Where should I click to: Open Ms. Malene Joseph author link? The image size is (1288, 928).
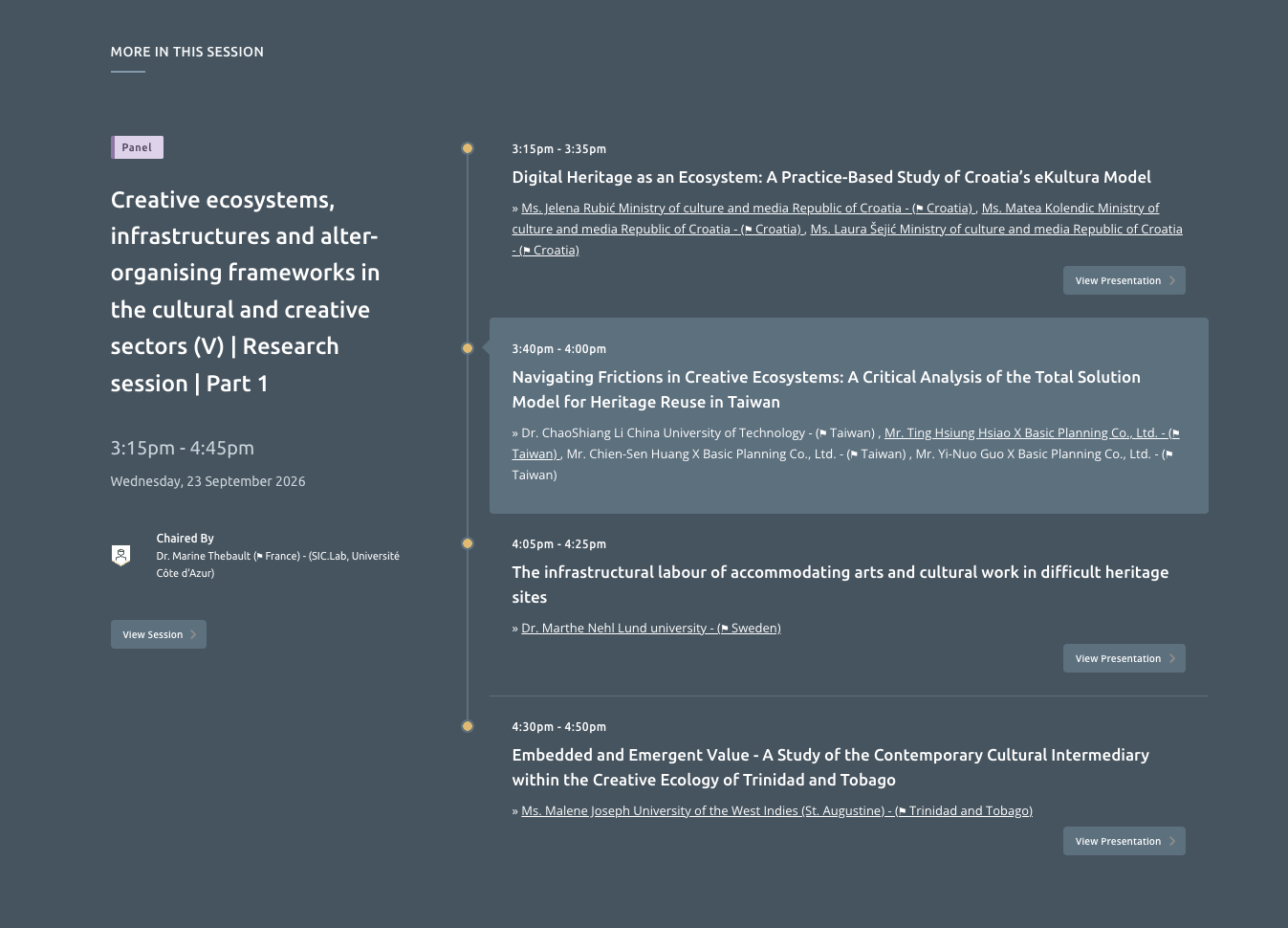(776, 810)
